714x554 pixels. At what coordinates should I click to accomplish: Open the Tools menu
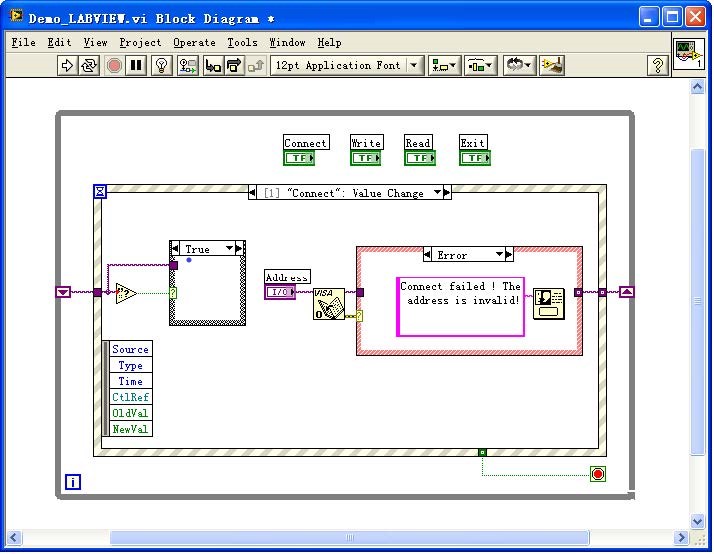click(x=242, y=42)
